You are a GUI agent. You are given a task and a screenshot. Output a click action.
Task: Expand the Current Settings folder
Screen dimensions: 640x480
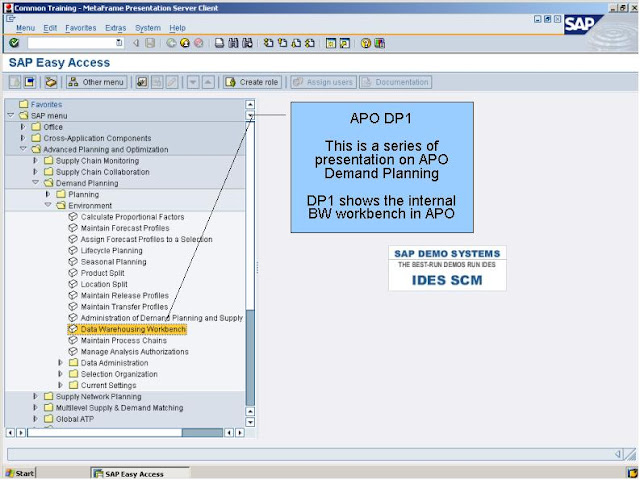(60, 385)
